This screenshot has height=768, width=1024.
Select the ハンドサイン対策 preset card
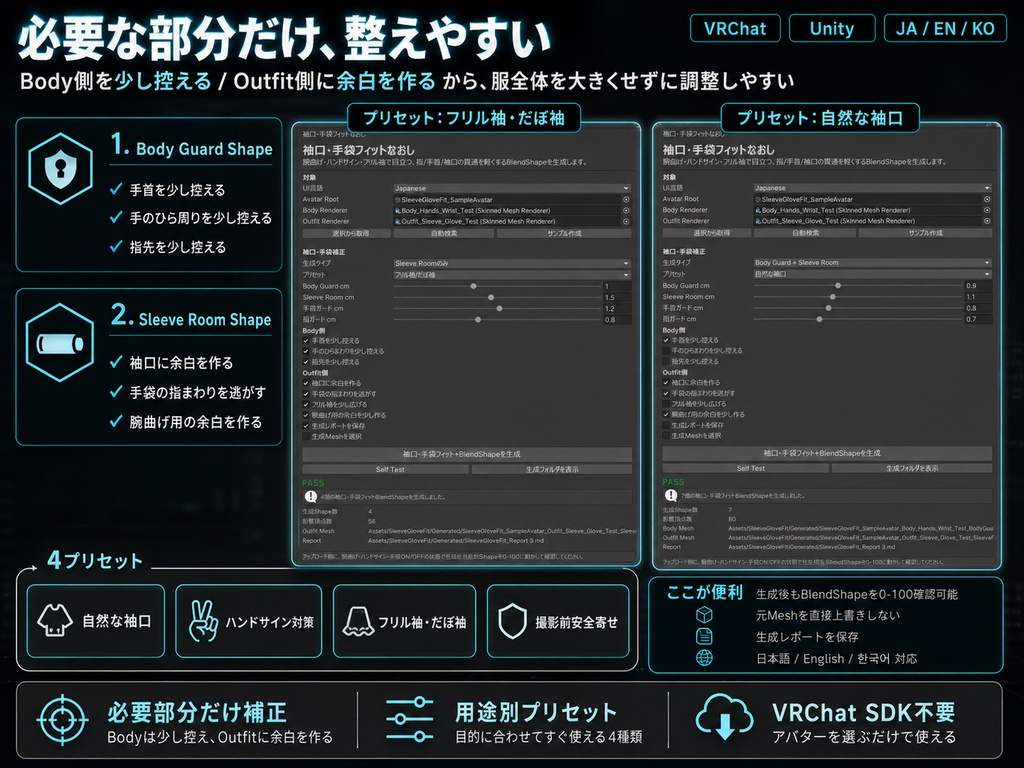[249, 621]
